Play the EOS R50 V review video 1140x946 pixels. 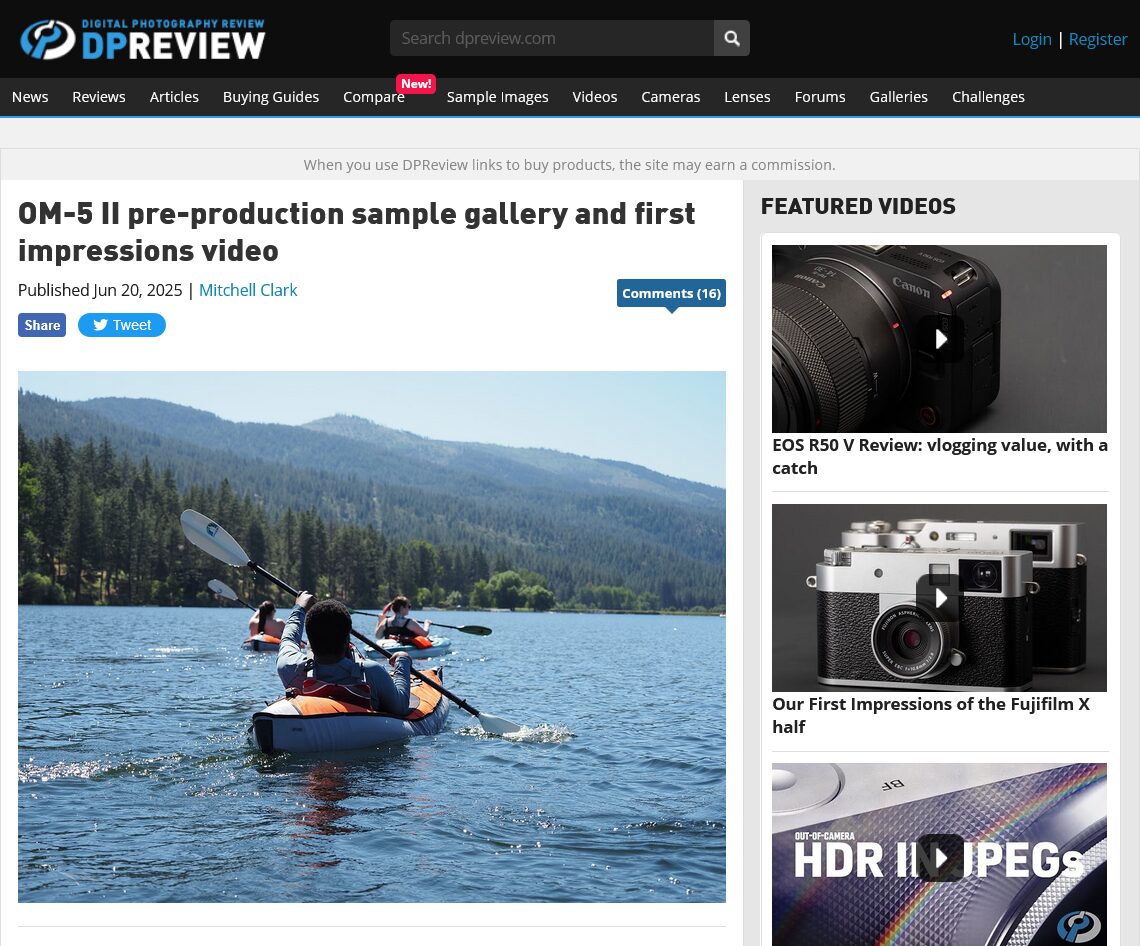tap(939, 339)
